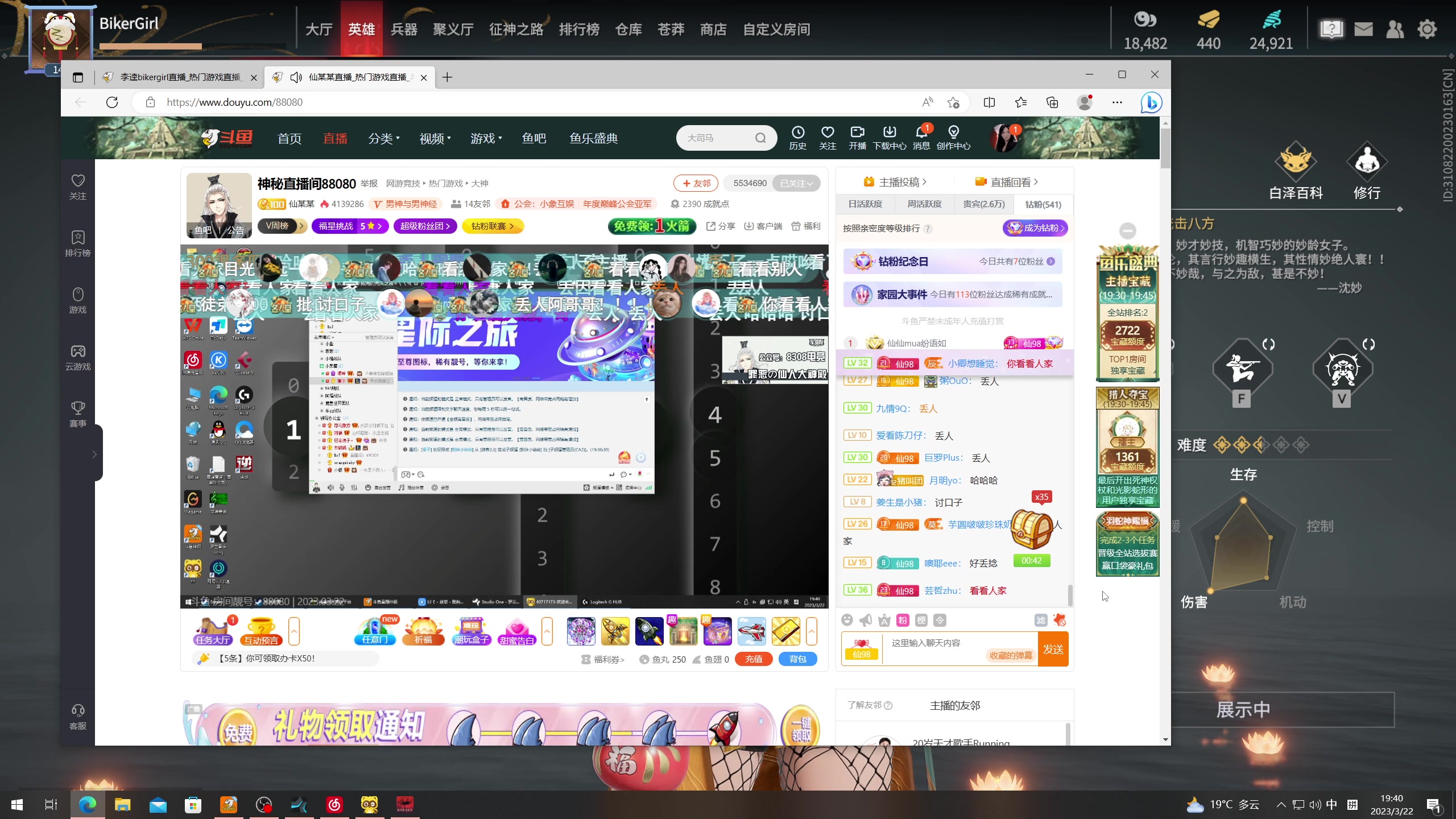This screenshot has width=1456, height=819.
Task: Switch to 日活跃度 tab
Action: tap(865, 204)
